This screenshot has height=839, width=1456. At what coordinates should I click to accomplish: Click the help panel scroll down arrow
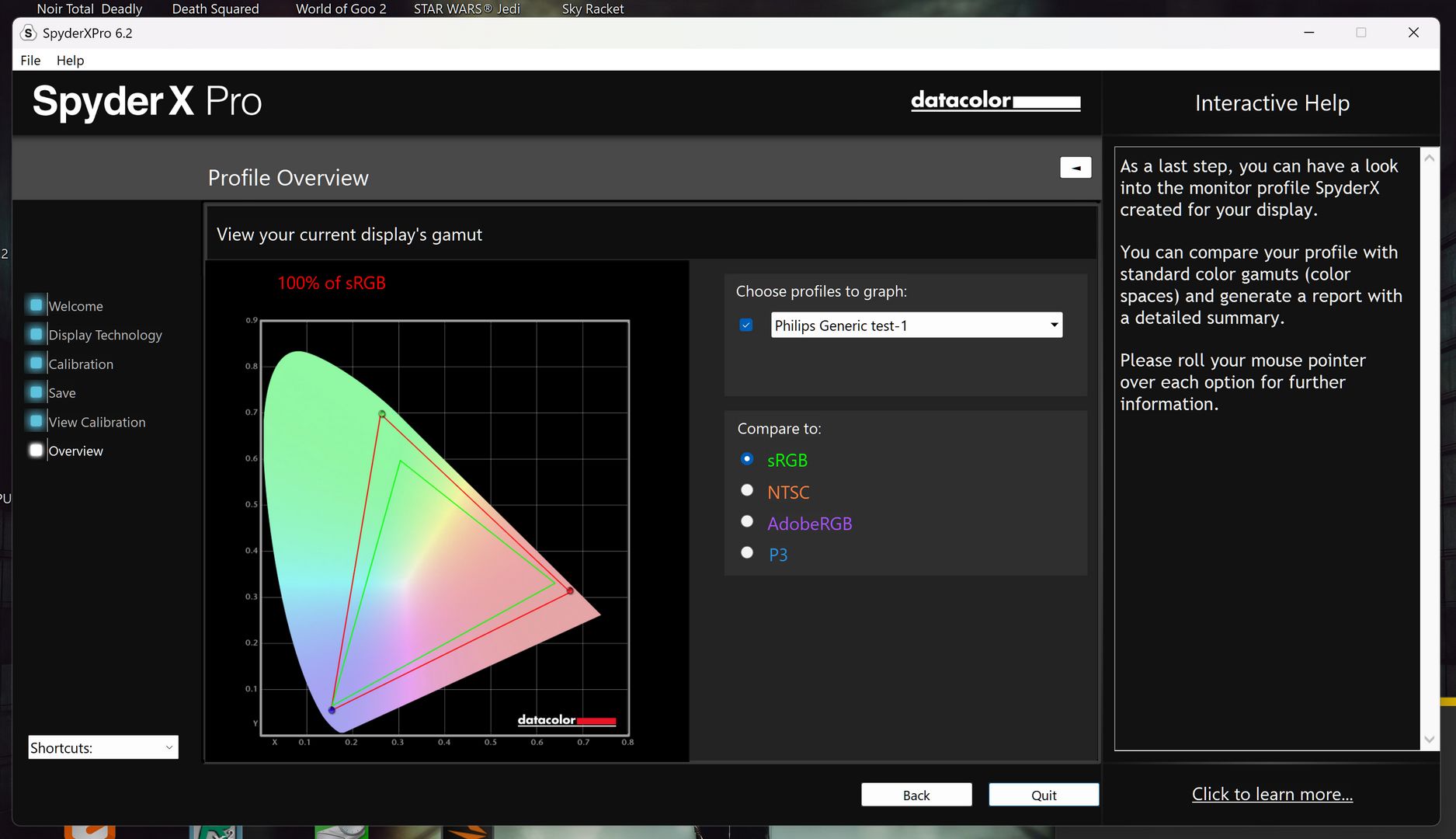tap(1430, 740)
